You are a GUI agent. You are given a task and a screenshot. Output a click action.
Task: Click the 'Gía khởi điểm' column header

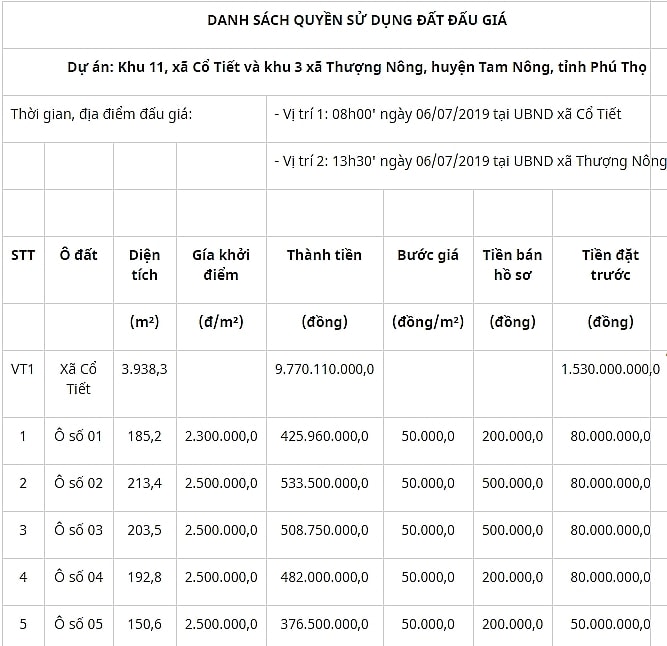221,265
